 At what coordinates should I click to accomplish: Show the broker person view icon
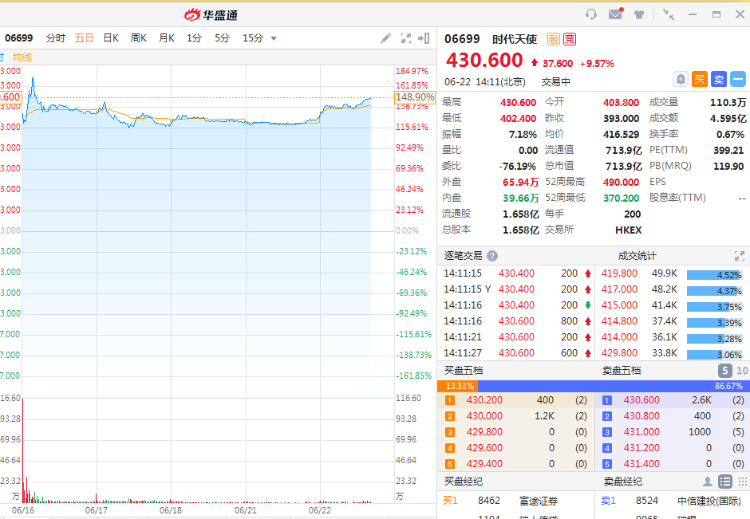point(707,481)
